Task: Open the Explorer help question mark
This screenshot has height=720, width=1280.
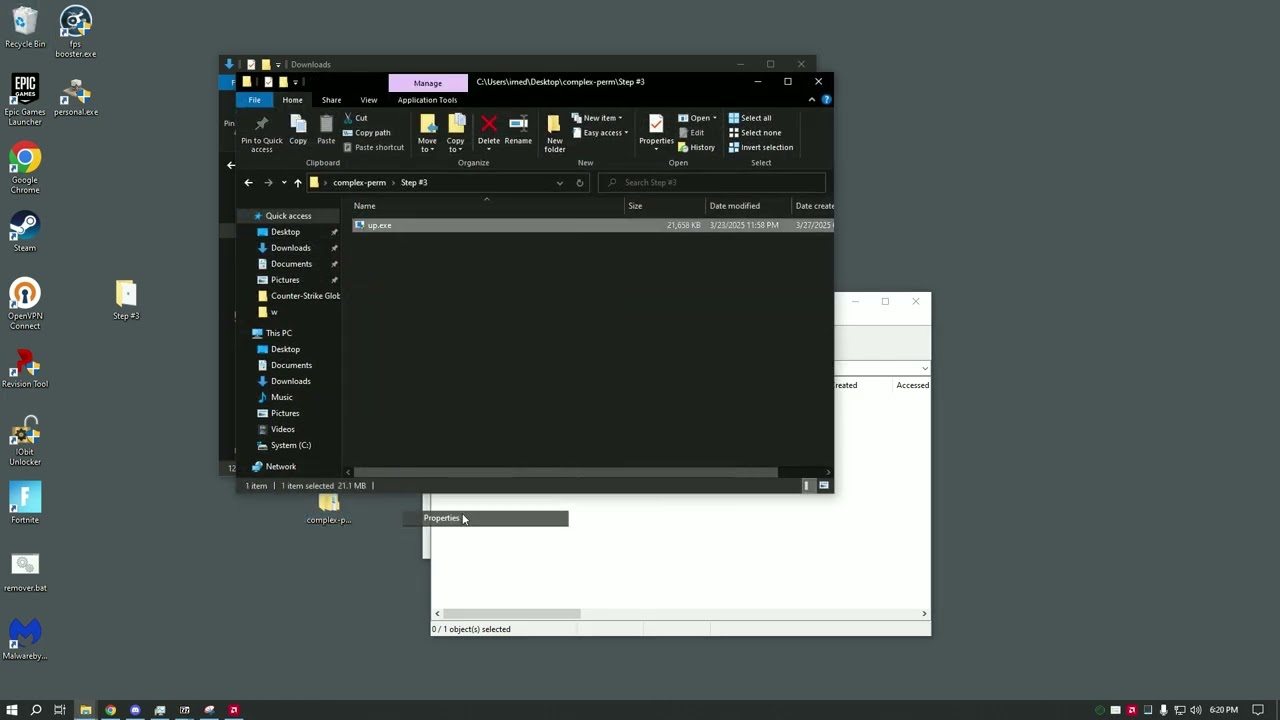Action: [x=826, y=100]
